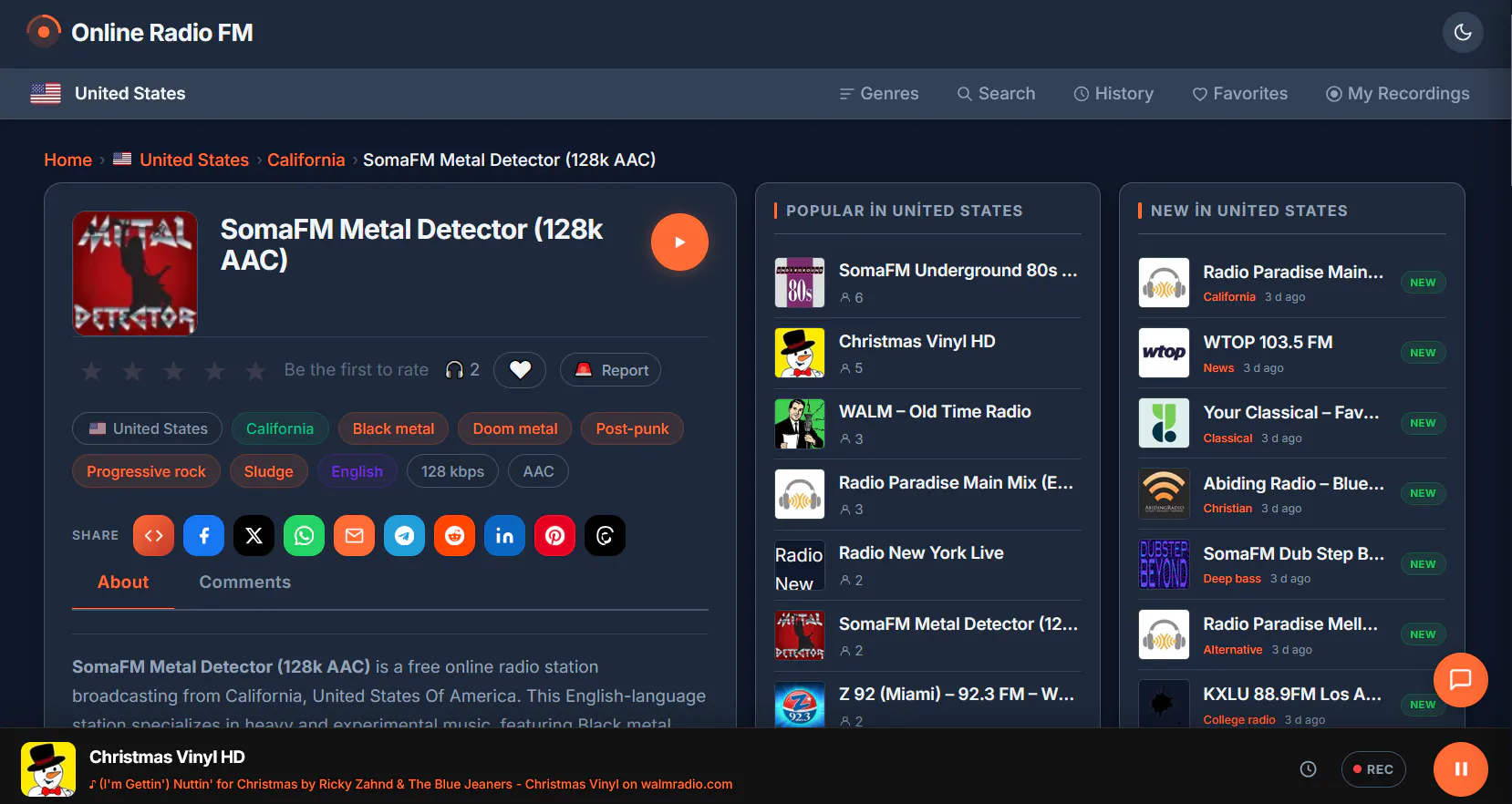1512x804 pixels.
Task: Open Your Classical station
Action: coord(1292,424)
